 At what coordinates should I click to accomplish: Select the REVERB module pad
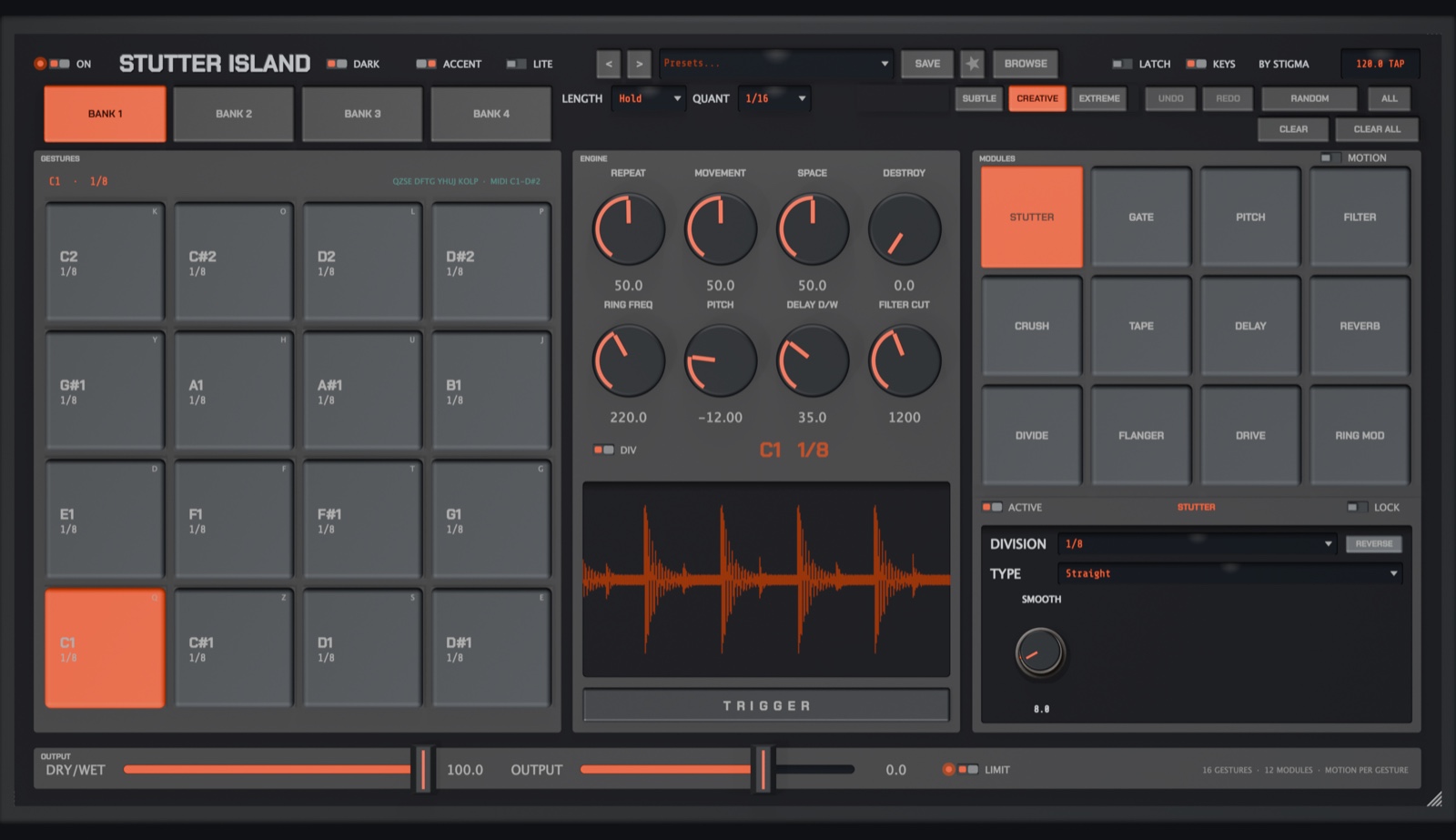click(x=1360, y=326)
